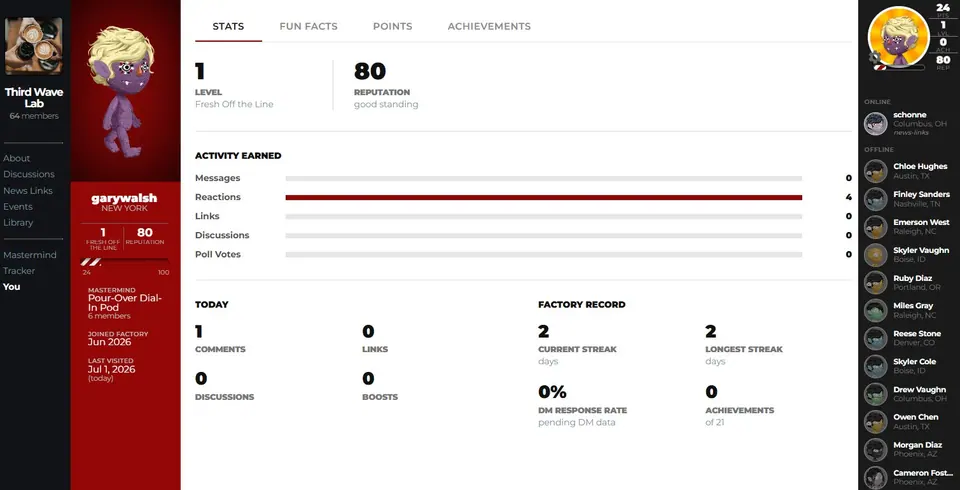This screenshot has width=960, height=490.
Task: Open Emerson West's member avatar
Action: click(x=876, y=227)
